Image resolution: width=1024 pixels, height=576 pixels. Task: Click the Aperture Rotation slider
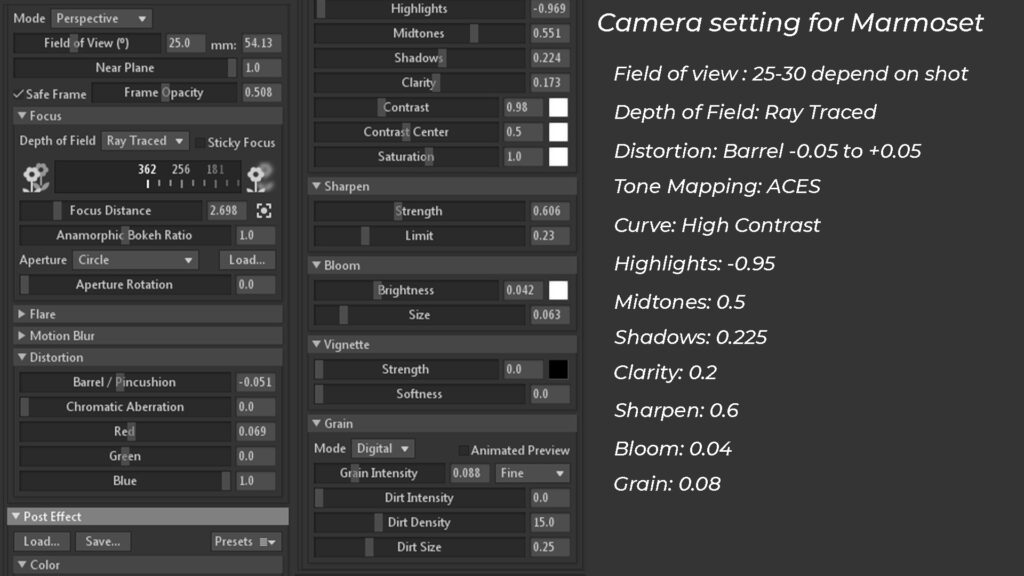click(x=125, y=285)
